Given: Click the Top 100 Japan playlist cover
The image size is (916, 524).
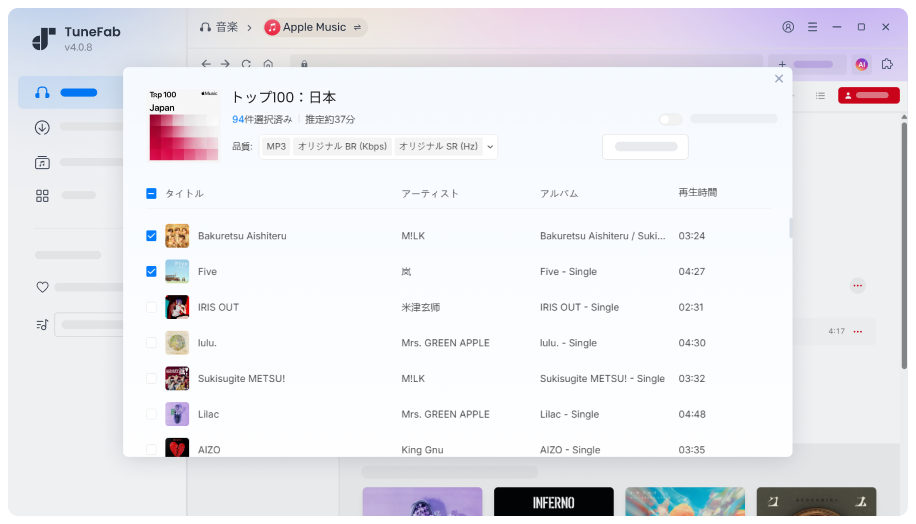Looking at the screenshot, I should pyautogui.click(x=184, y=125).
